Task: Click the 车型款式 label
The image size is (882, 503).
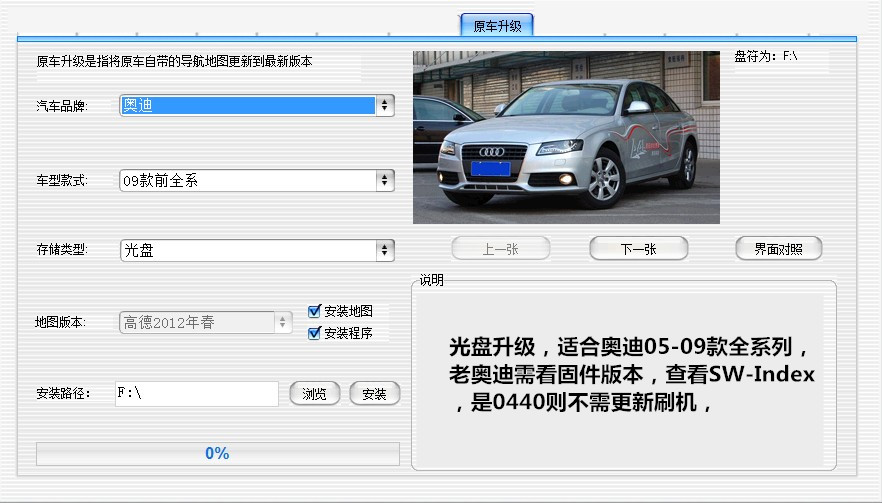Action: tap(62, 181)
